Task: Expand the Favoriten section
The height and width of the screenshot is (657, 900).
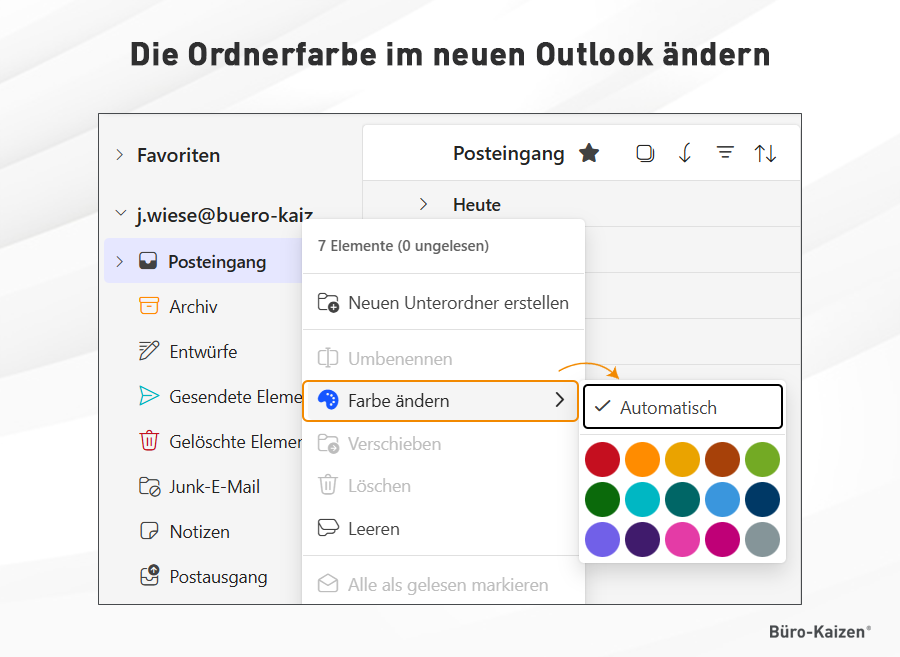Action: (120, 155)
